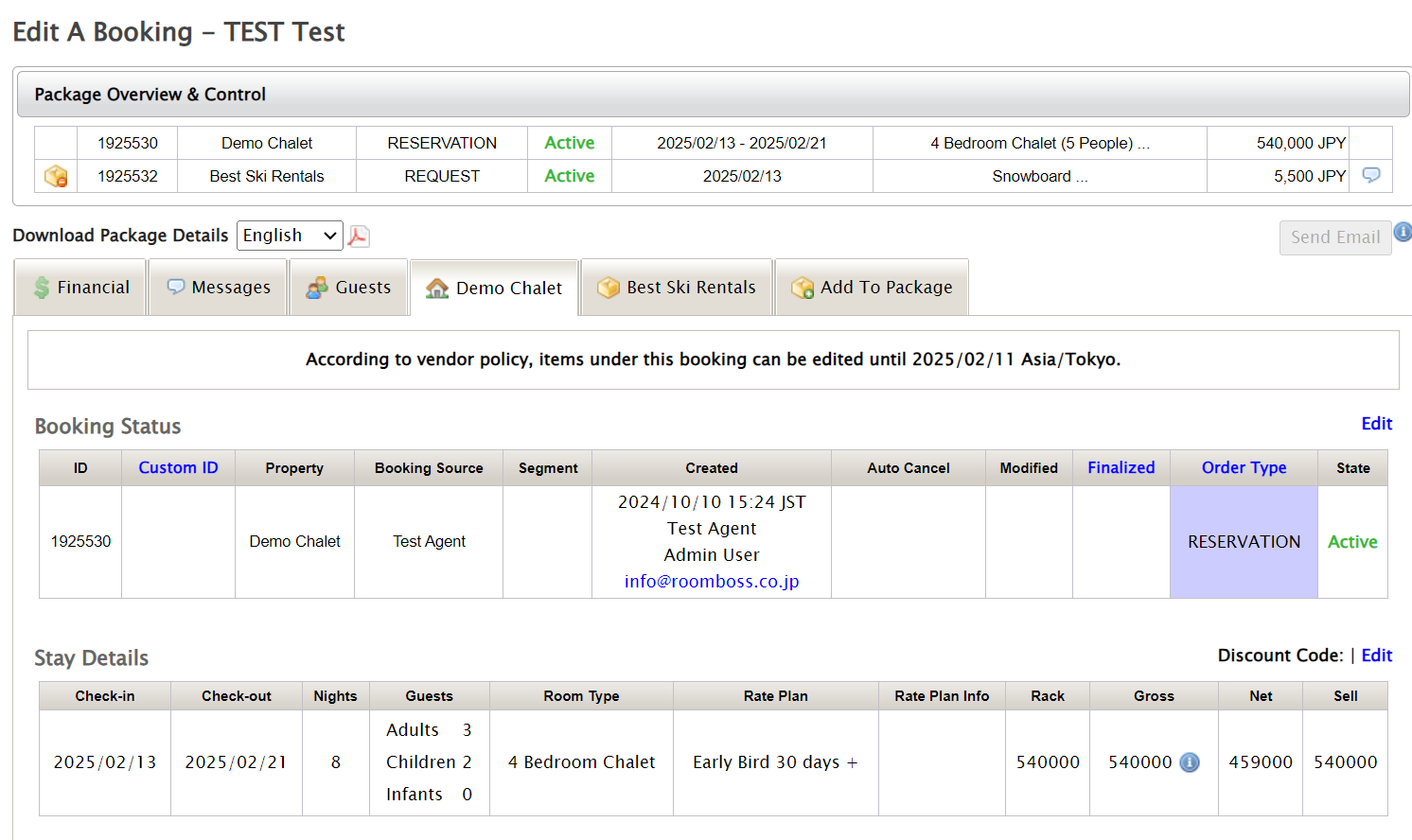1412x840 pixels.
Task: Click the Custom ID column header link
Action: coord(178,467)
